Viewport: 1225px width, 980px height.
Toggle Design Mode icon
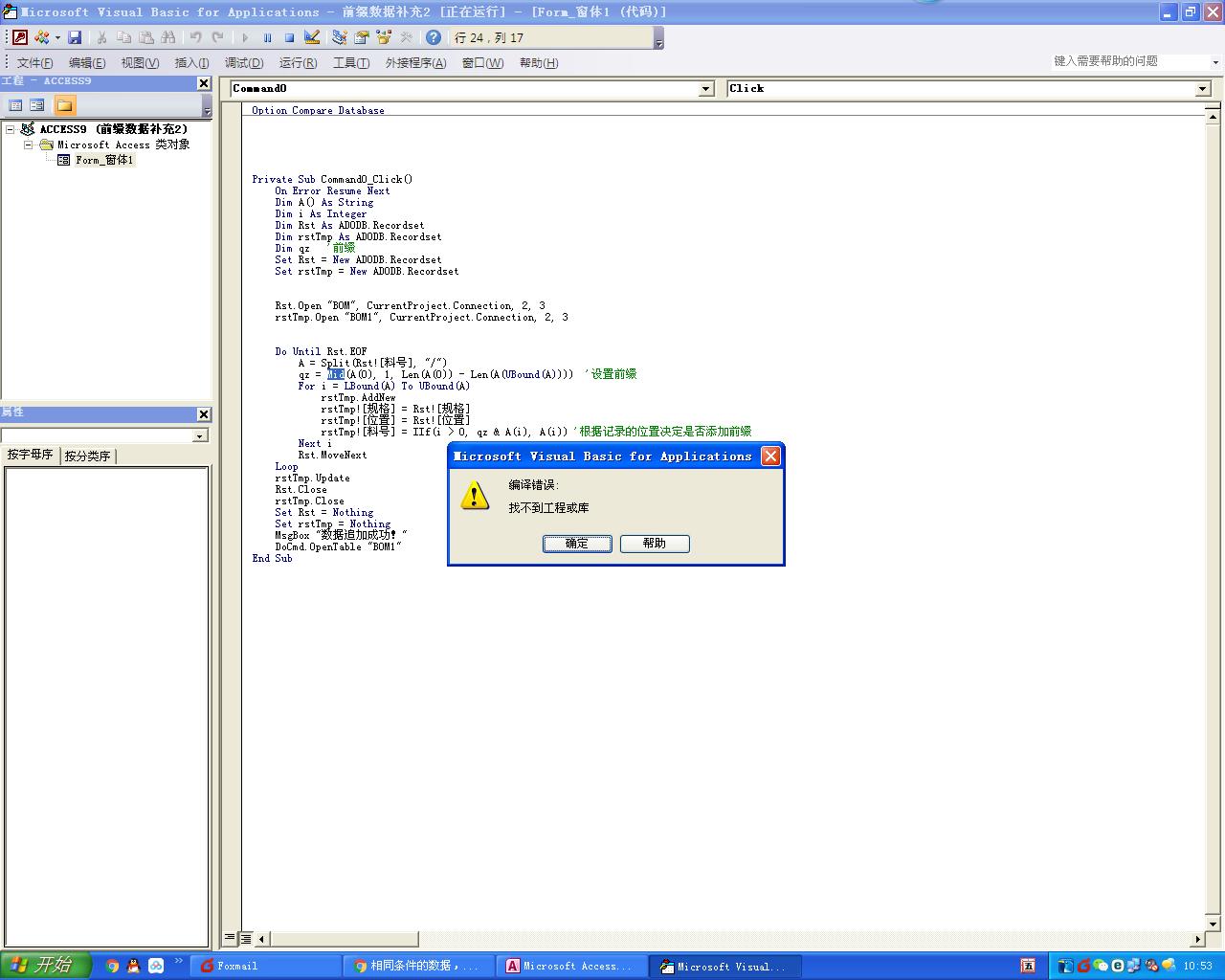(x=312, y=37)
